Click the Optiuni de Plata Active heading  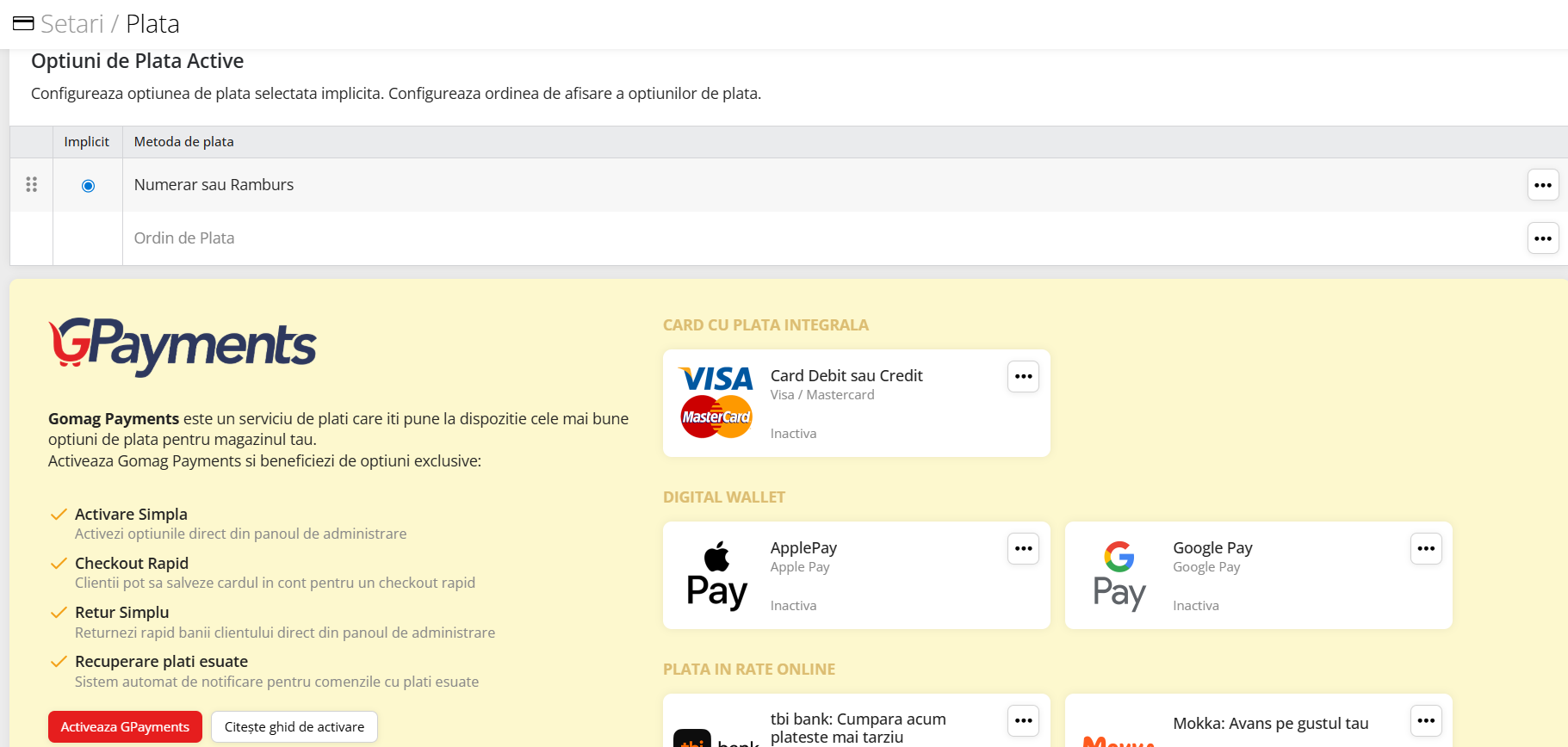[138, 61]
